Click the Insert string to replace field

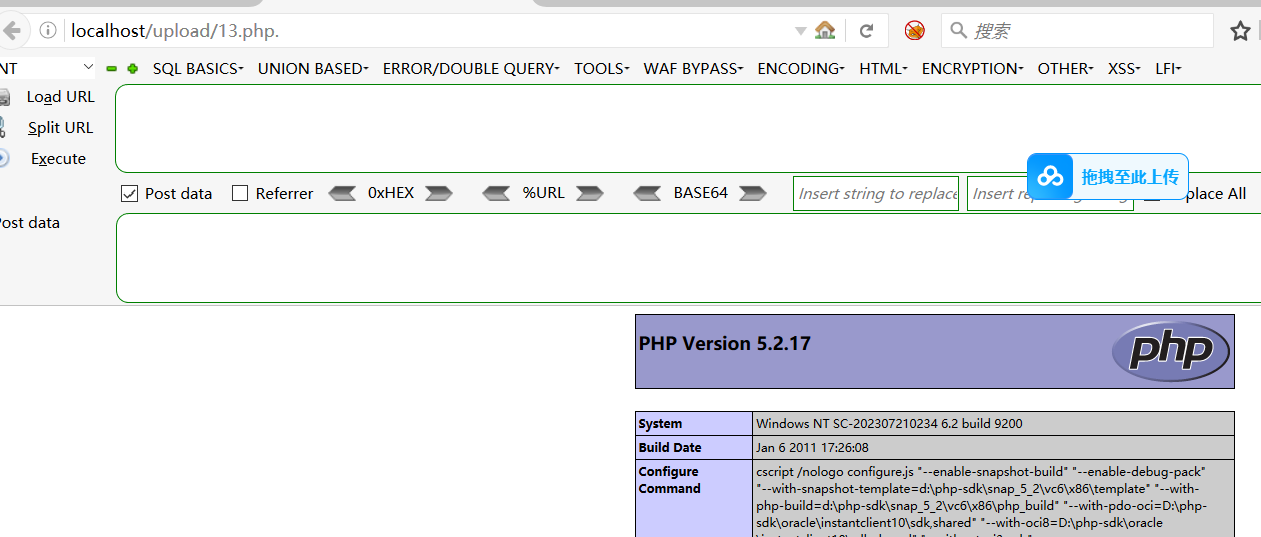pos(876,194)
